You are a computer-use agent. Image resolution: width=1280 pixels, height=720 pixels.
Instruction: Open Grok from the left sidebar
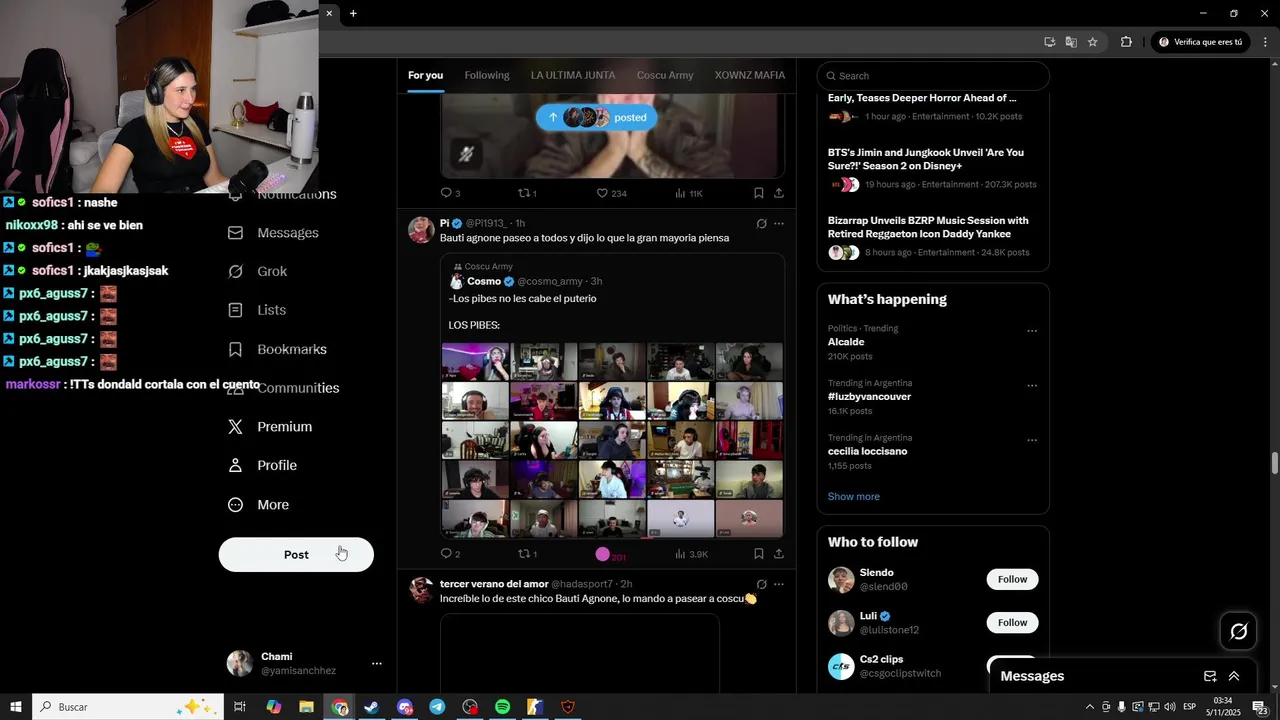(x=257, y=272)
